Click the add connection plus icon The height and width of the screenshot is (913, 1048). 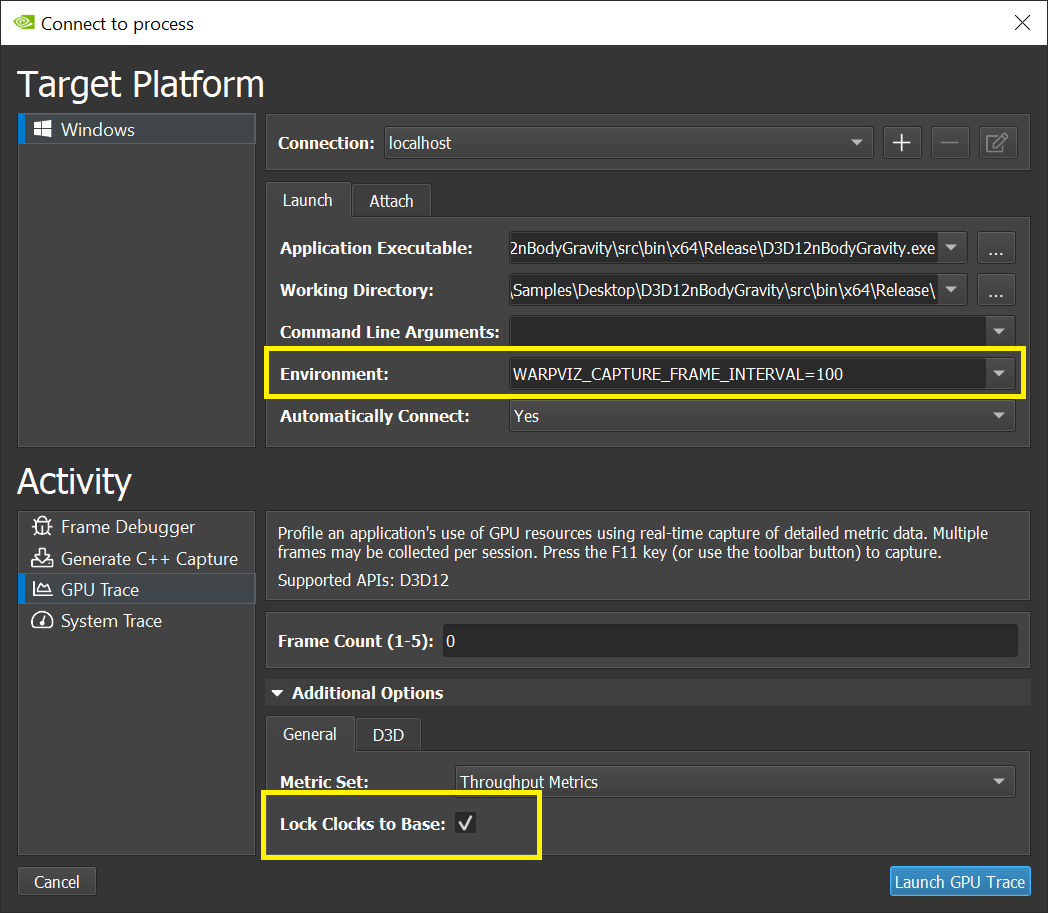point(901,143)
